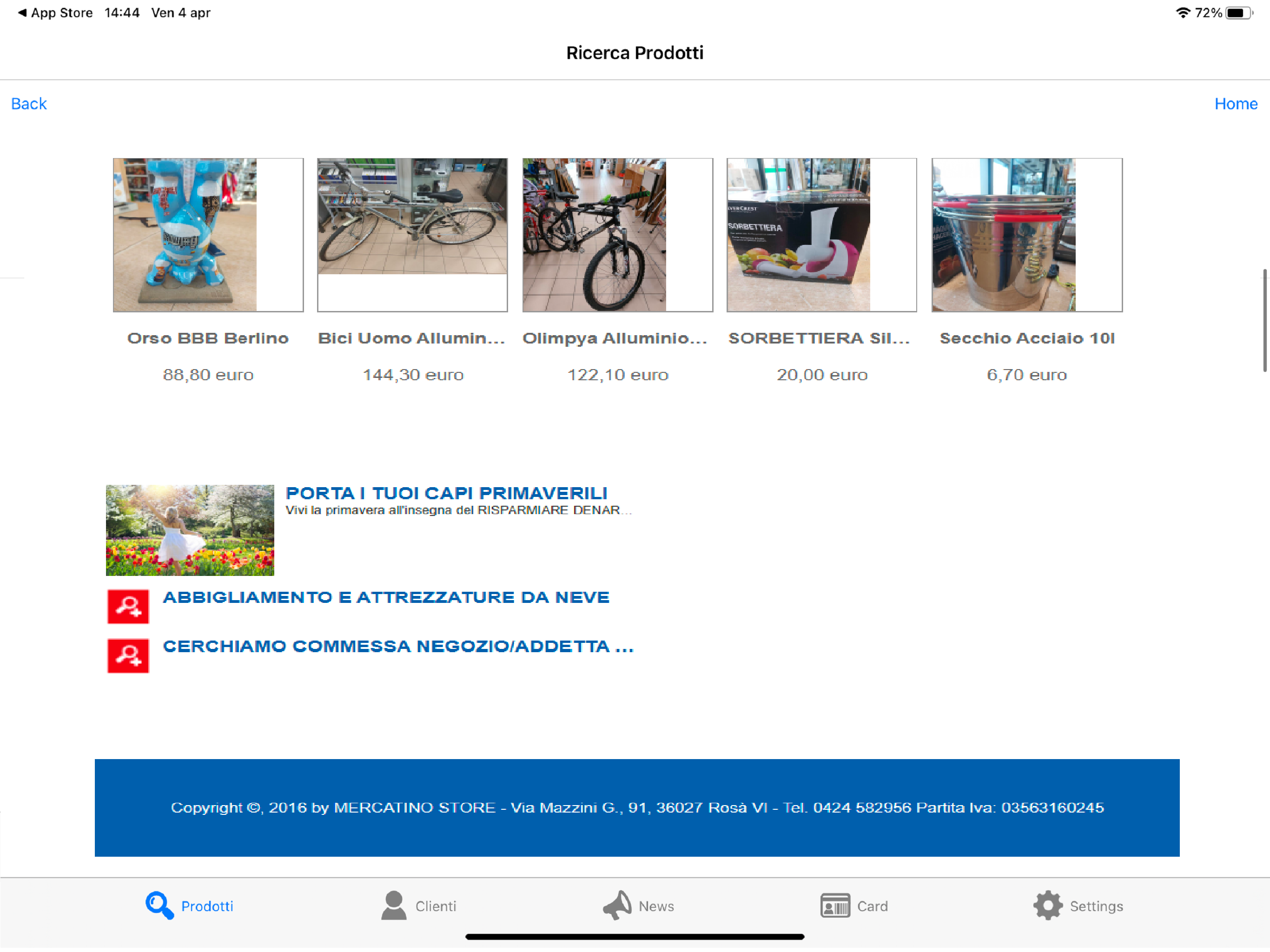
Task: Open Orso BBB Berlino product photo
Action: click(x=208, y=235)
